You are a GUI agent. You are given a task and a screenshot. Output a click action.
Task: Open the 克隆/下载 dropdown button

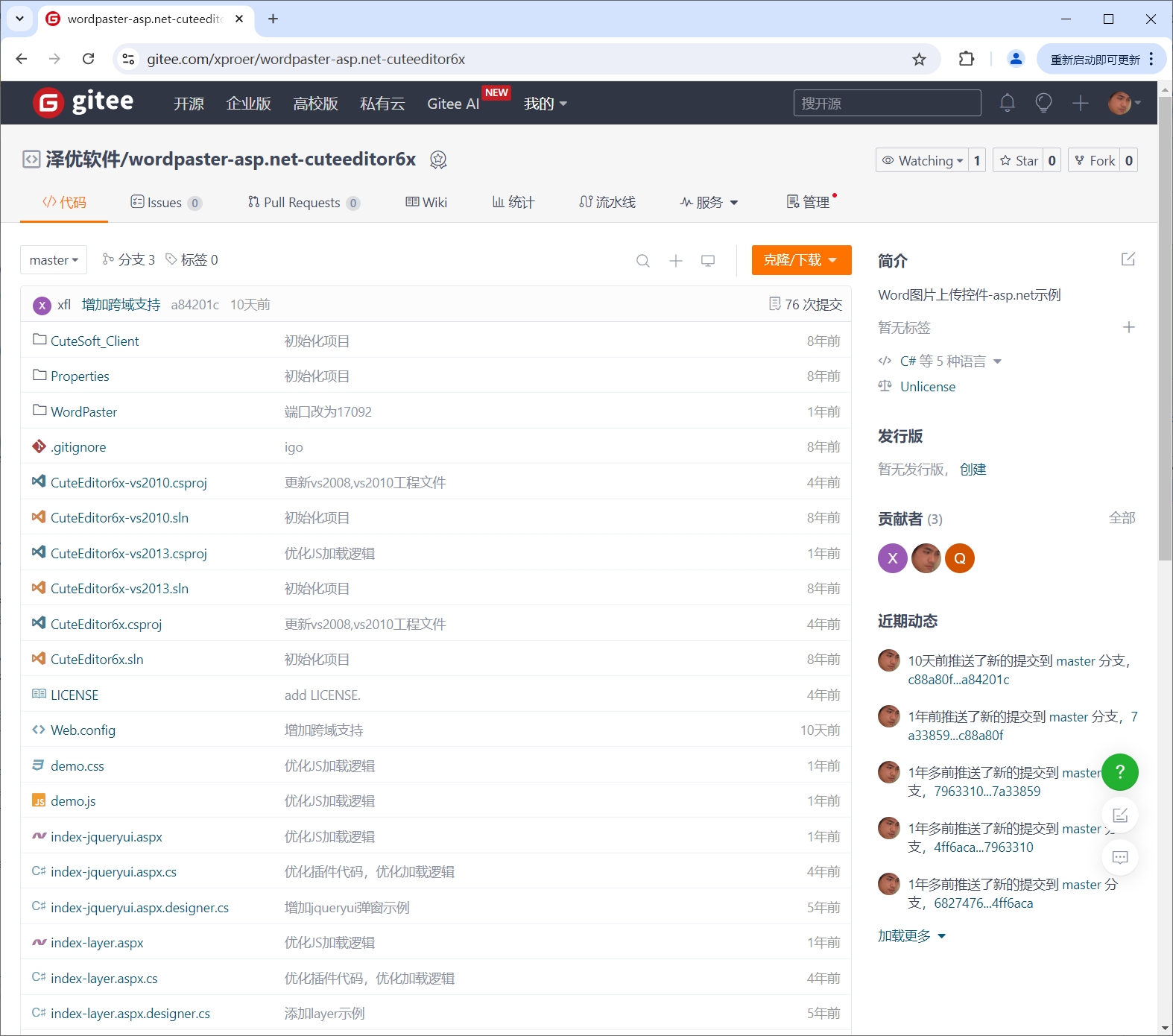coord(800,260)
